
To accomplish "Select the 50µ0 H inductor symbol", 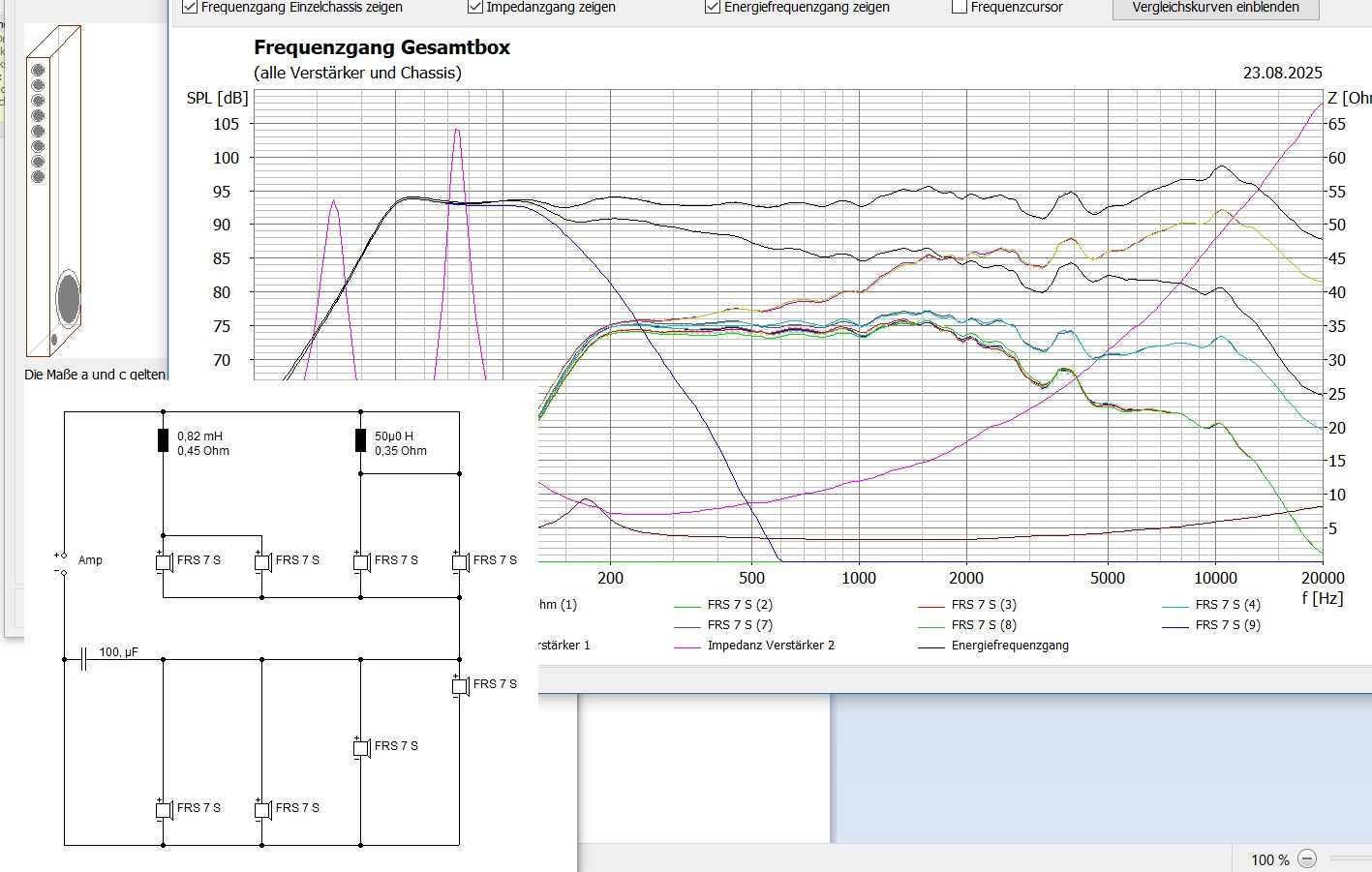I will pos(361,441).
